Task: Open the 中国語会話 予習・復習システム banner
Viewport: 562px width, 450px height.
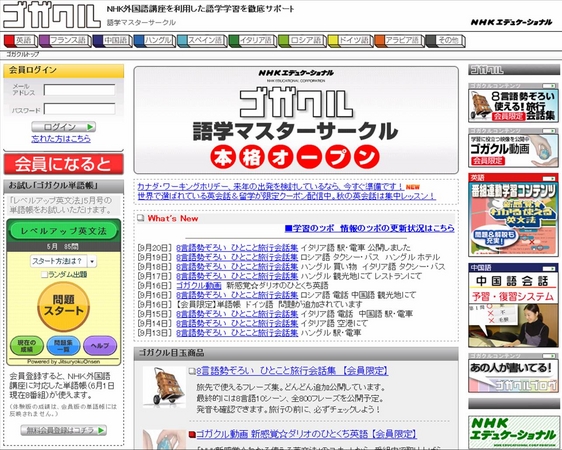Action: click(x=513, y=308)
